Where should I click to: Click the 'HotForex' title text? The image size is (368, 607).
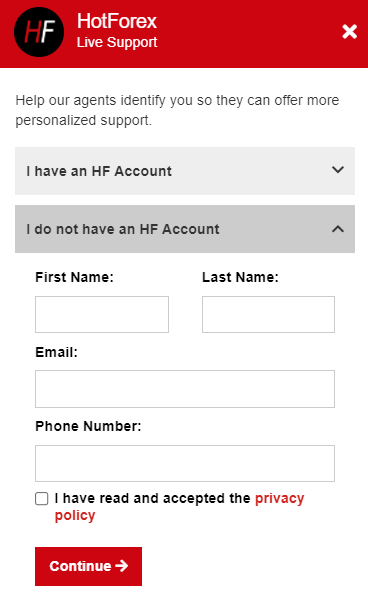[116, 21]
